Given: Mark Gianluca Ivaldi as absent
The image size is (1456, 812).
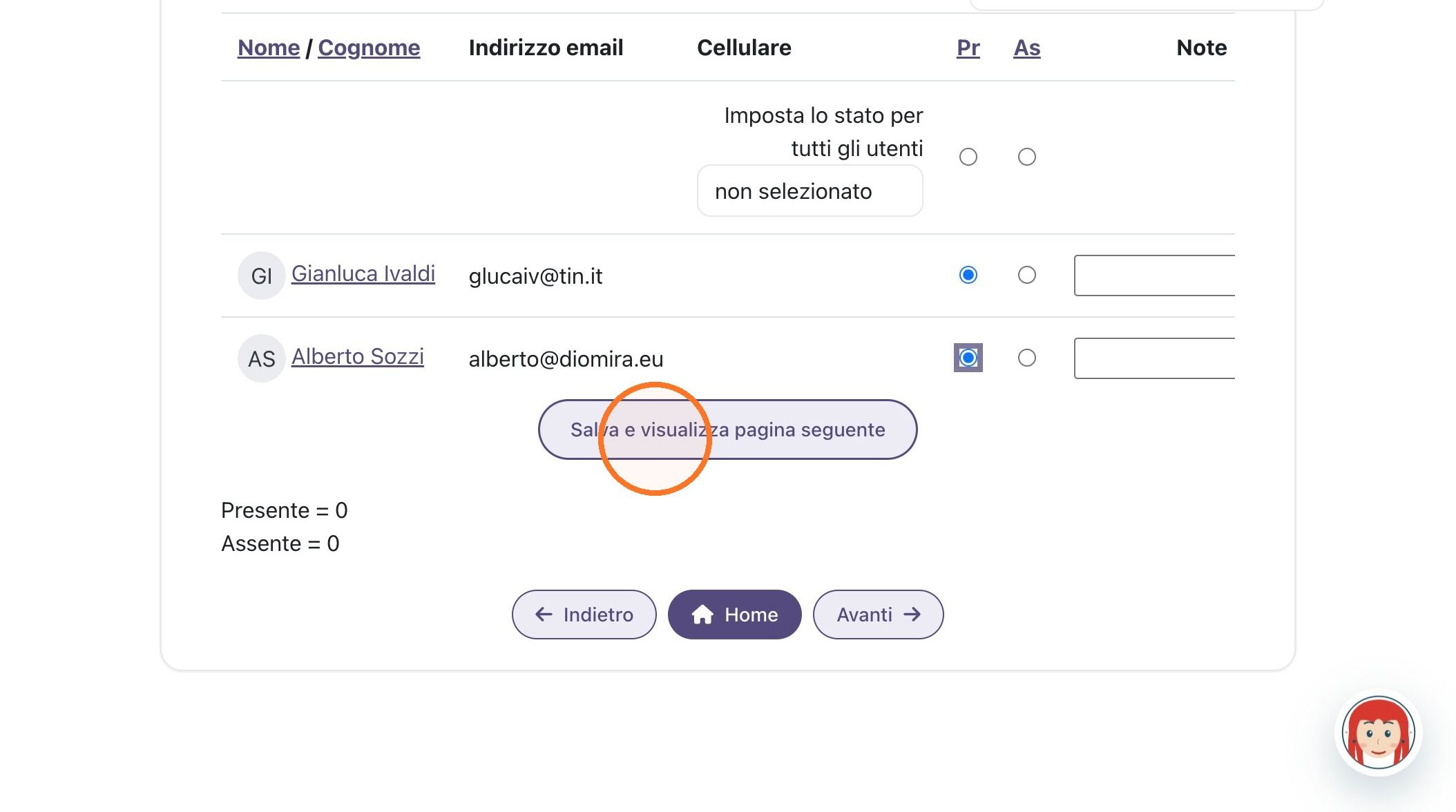Looking at the screenshot, I should click(x=1027, y=275).
